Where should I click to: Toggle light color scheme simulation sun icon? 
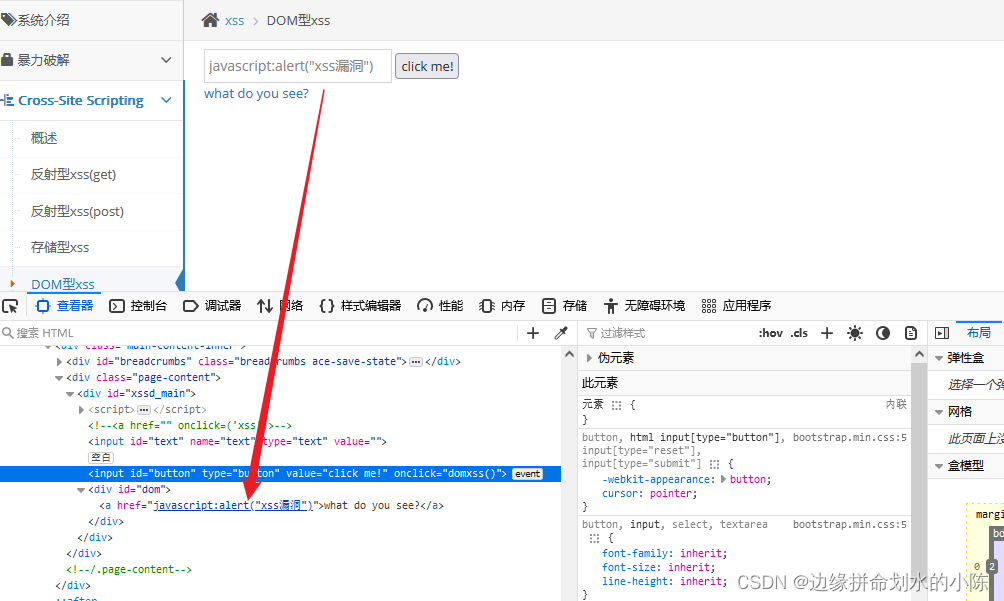tap(855, 333)
